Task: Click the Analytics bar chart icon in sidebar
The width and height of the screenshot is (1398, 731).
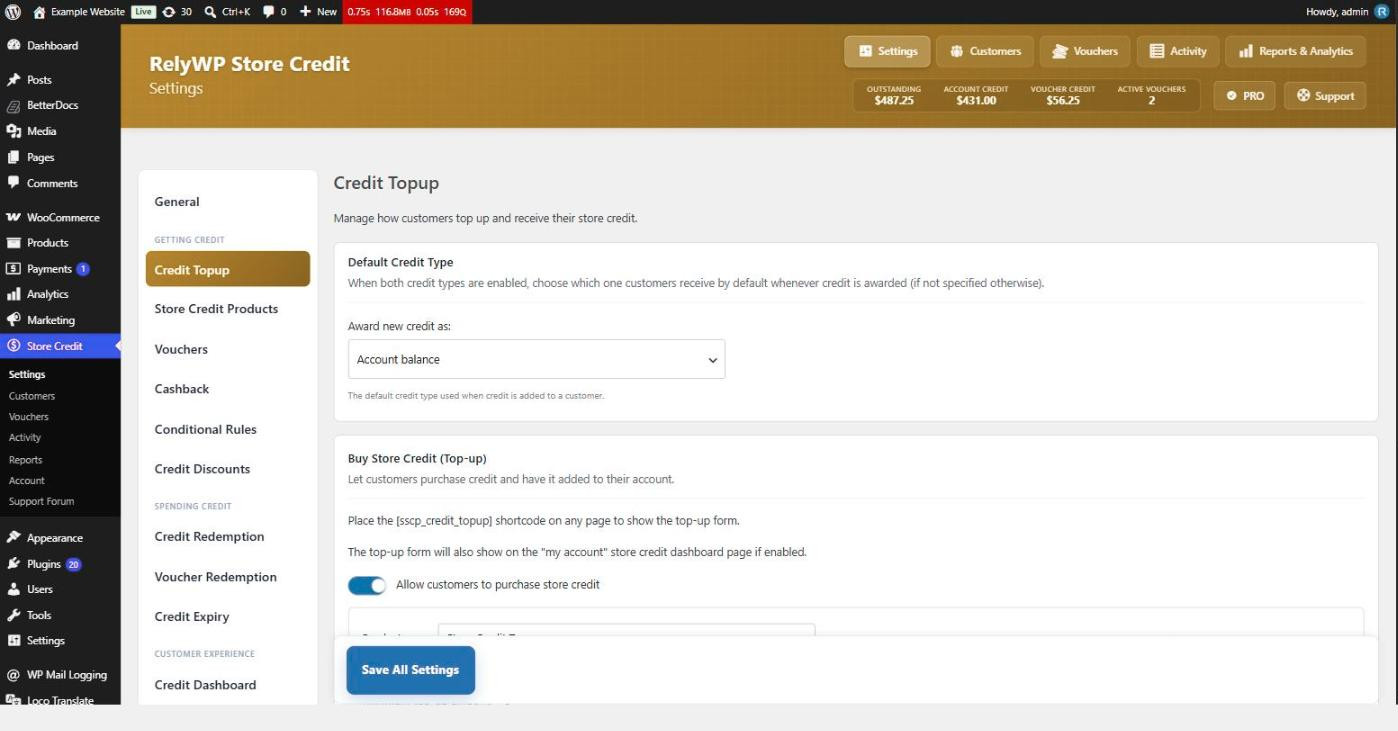Action: [14, 294]
